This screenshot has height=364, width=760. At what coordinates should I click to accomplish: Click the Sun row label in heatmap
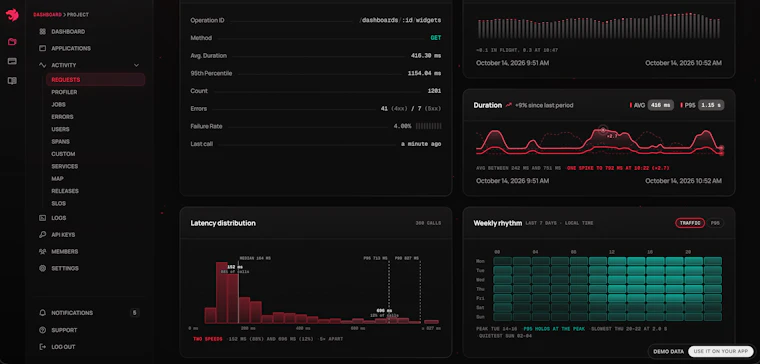480,317
